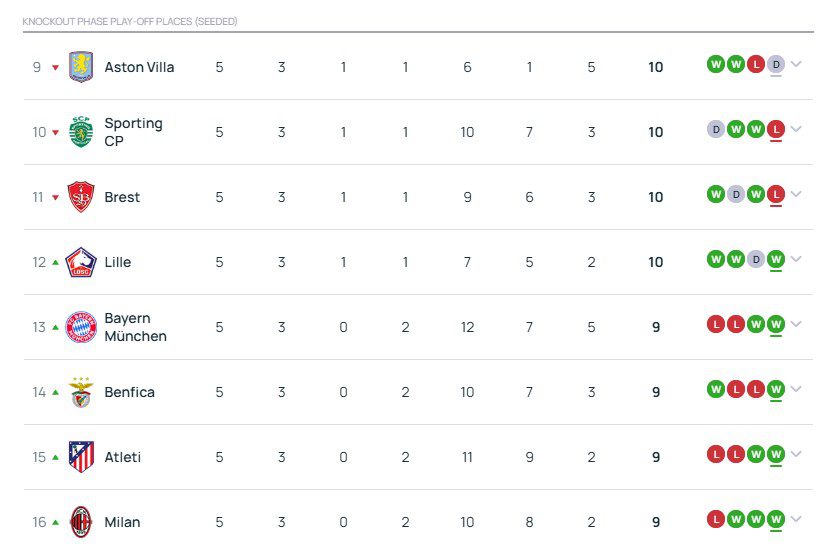Image resolution: width=832 pixels, height=553 pixels.
Task: Click the Atleti club crest
Action: 81,457
